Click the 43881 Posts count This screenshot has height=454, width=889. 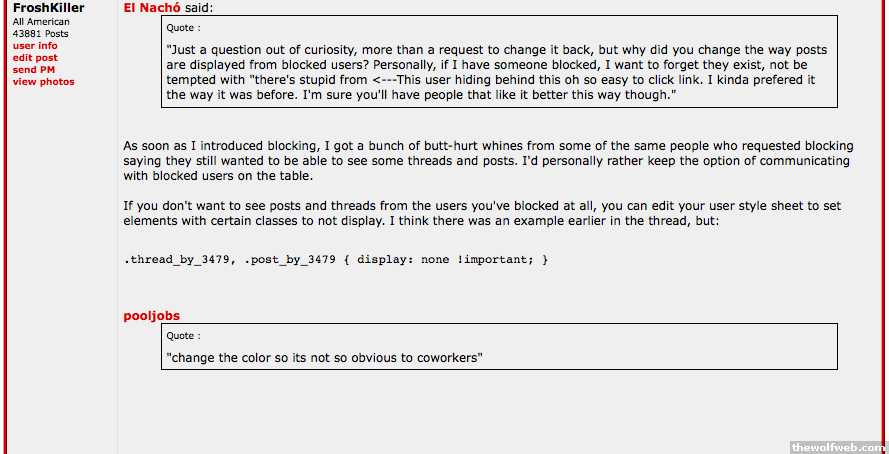click(41, 34)
